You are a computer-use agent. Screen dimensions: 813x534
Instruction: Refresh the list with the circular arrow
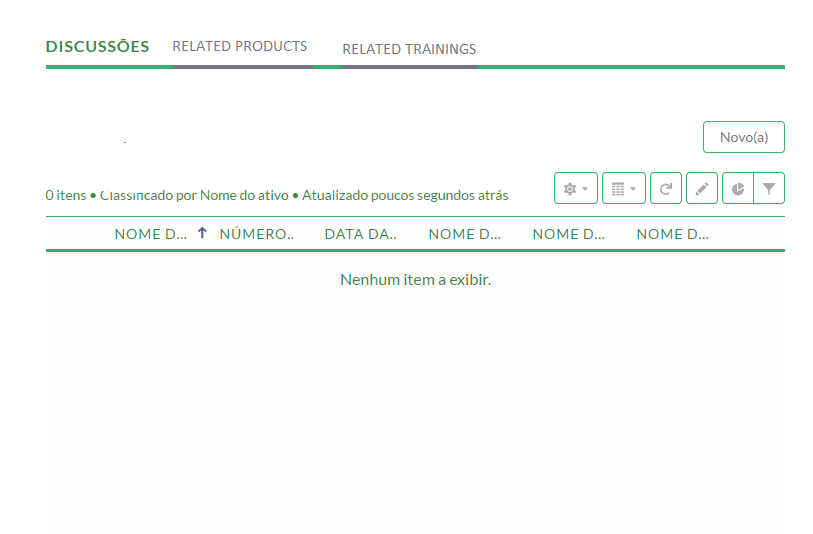click(x=665, y=189)
